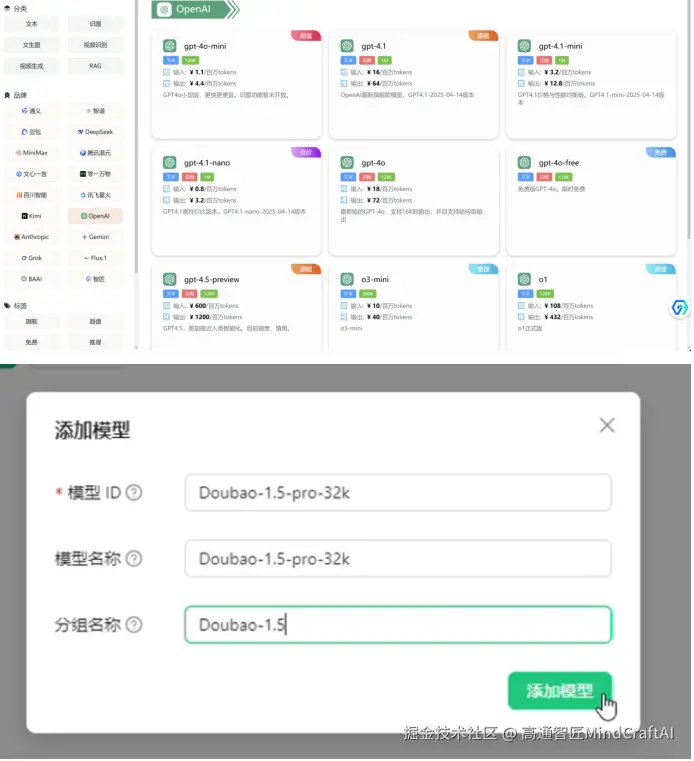Viewport: 694px width, 761px height.
Task: Toggle the 文生图 category filter
Action: 32,45
